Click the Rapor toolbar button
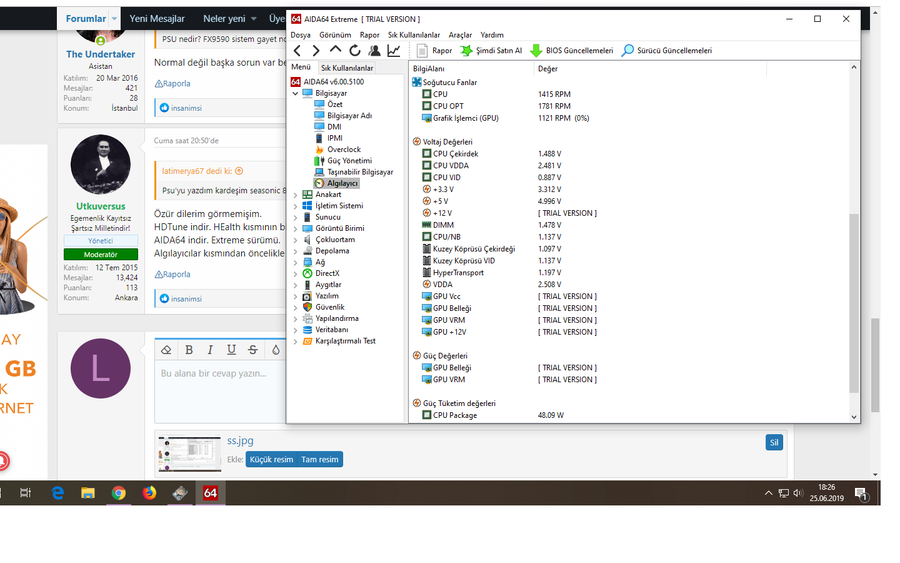Image resolution: width=900 pixels, height=563 pixels. click(435, 51)
